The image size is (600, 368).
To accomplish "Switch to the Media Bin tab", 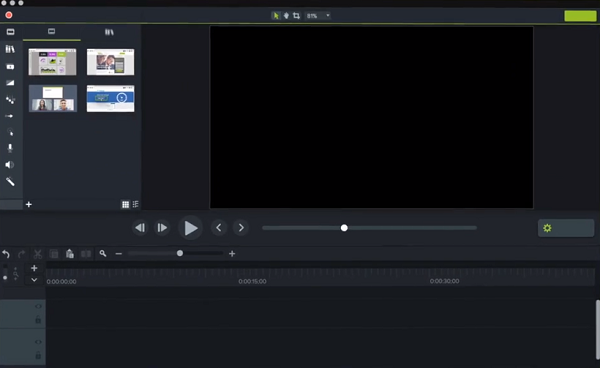I will coord(52,32).
